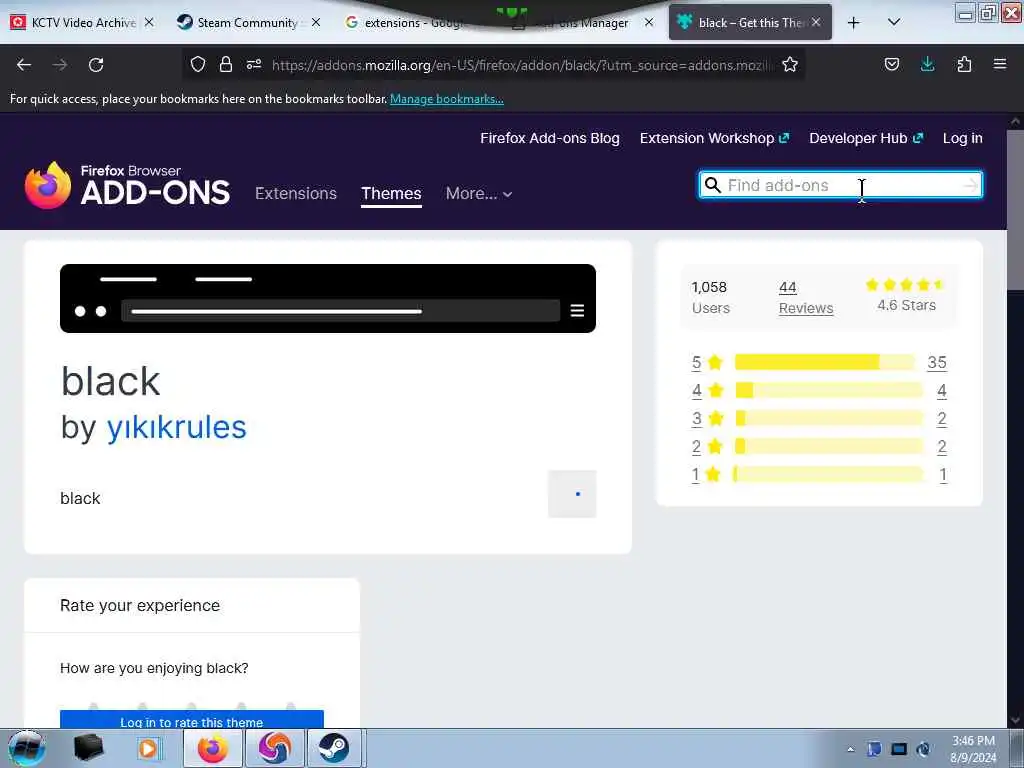1024x768 pixels.
Task: Open Firefox from the taskbar
Action: point(213,748)
